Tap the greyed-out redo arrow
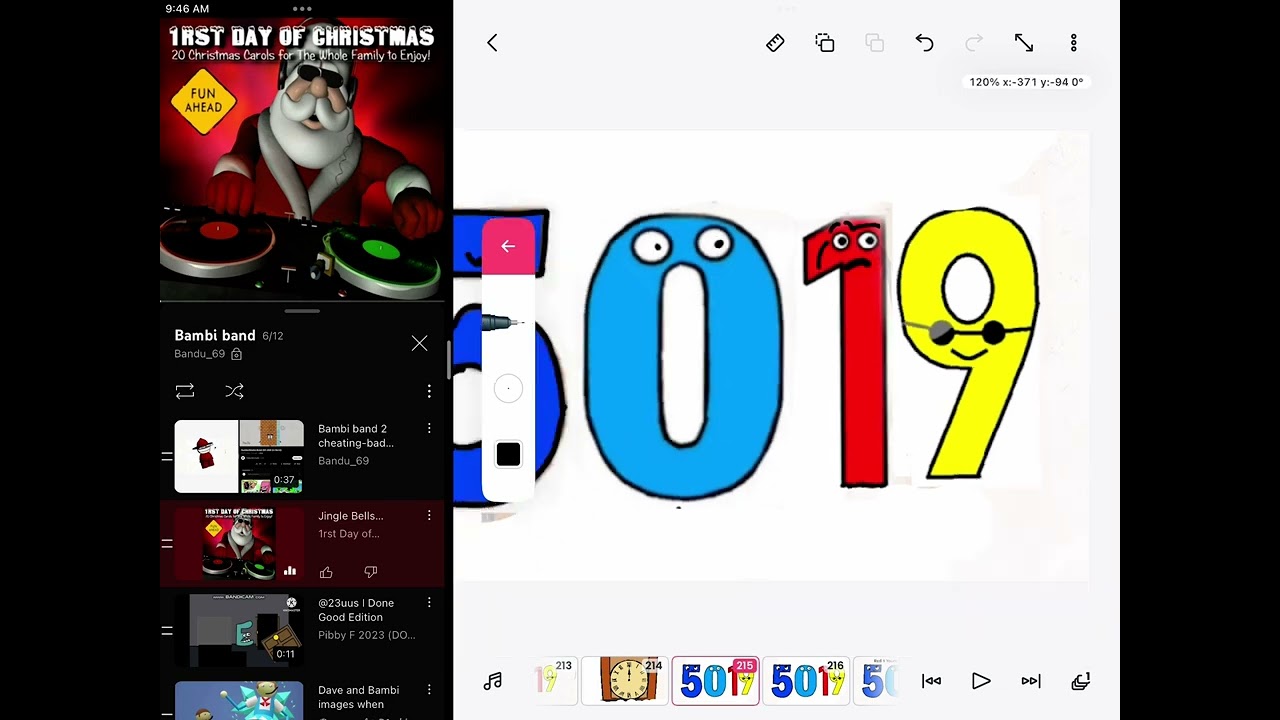 (974, 43)
